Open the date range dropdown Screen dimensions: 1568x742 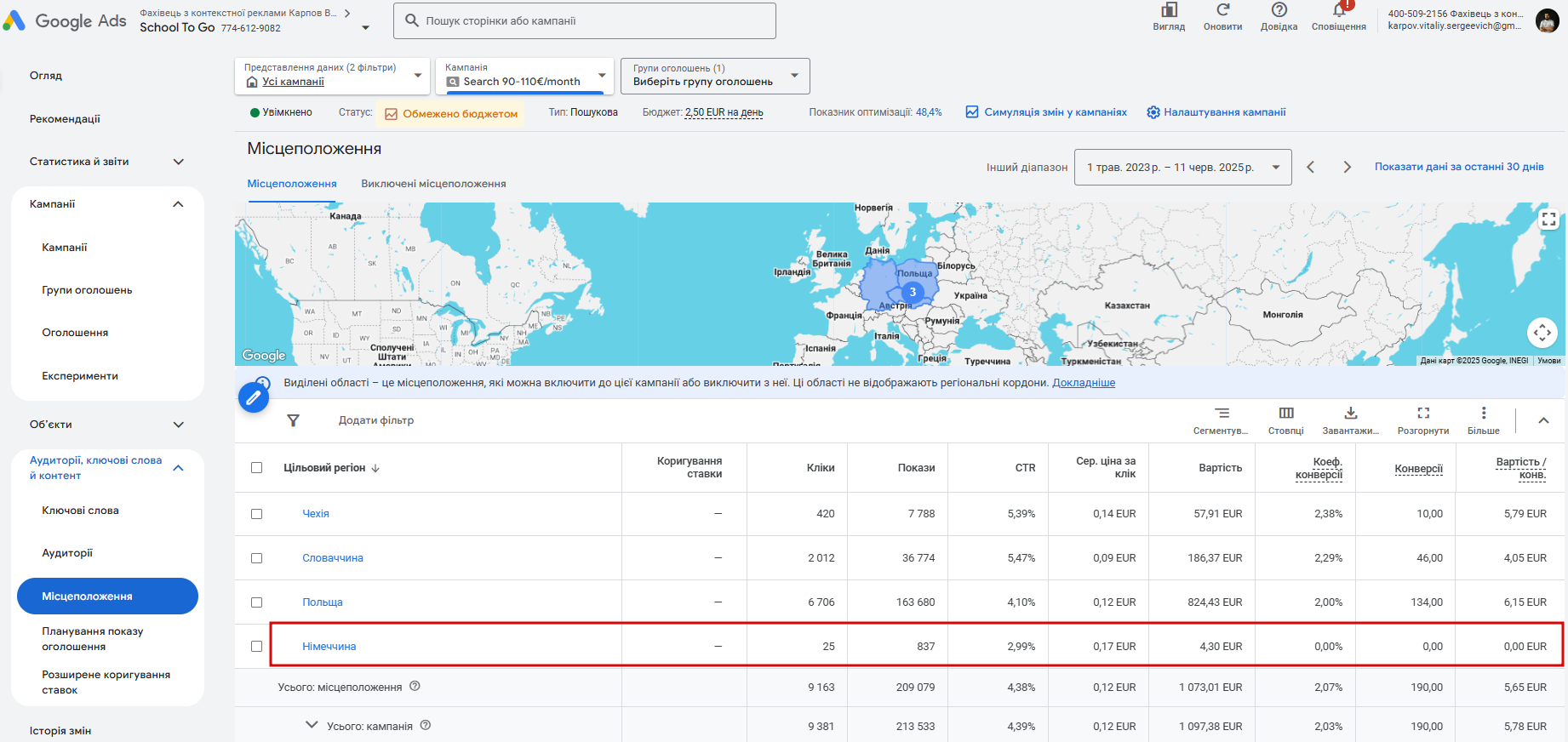click(x=1182, y=168)
